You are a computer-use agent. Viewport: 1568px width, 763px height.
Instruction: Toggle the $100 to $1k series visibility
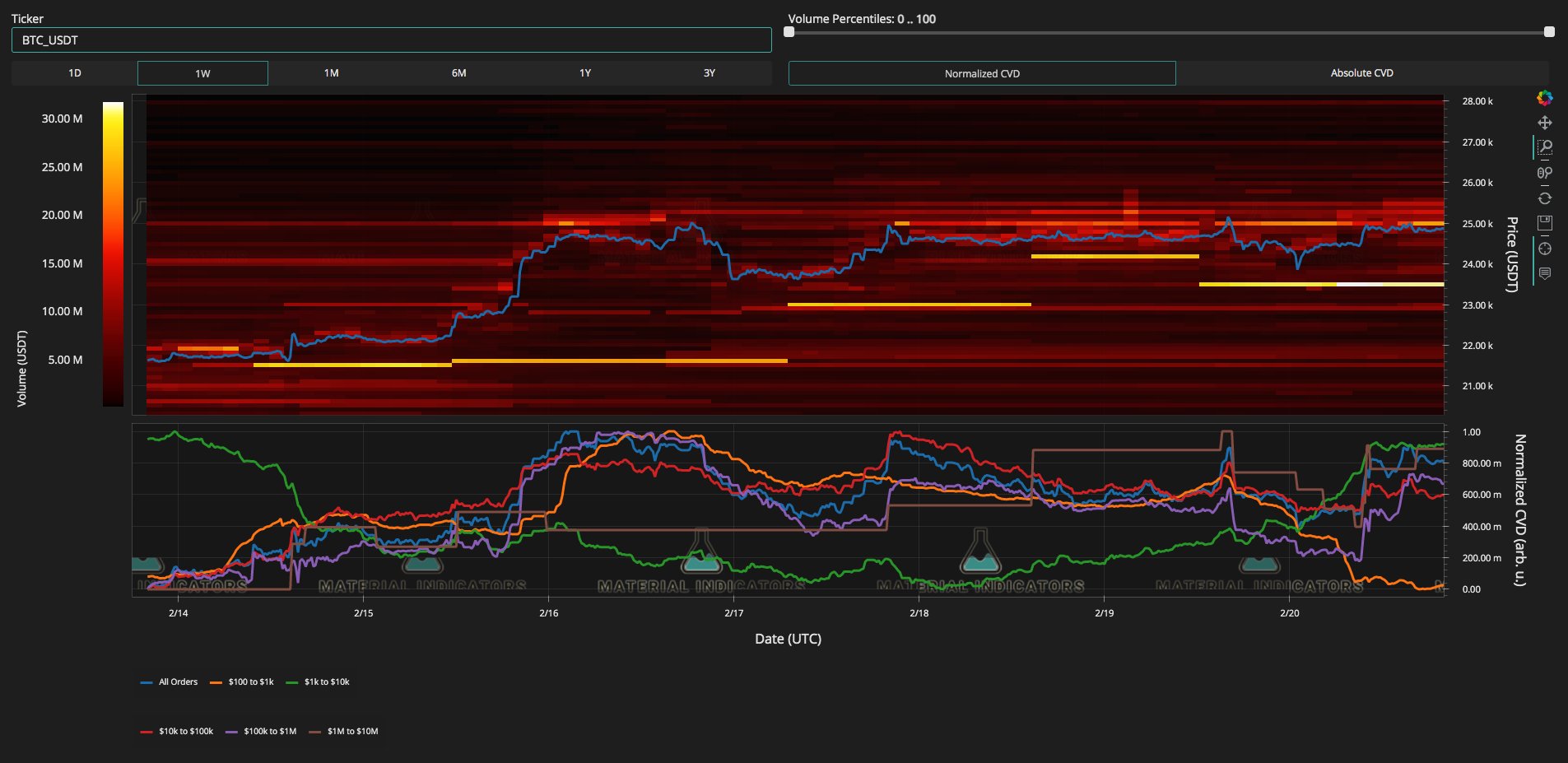point(249,682)
